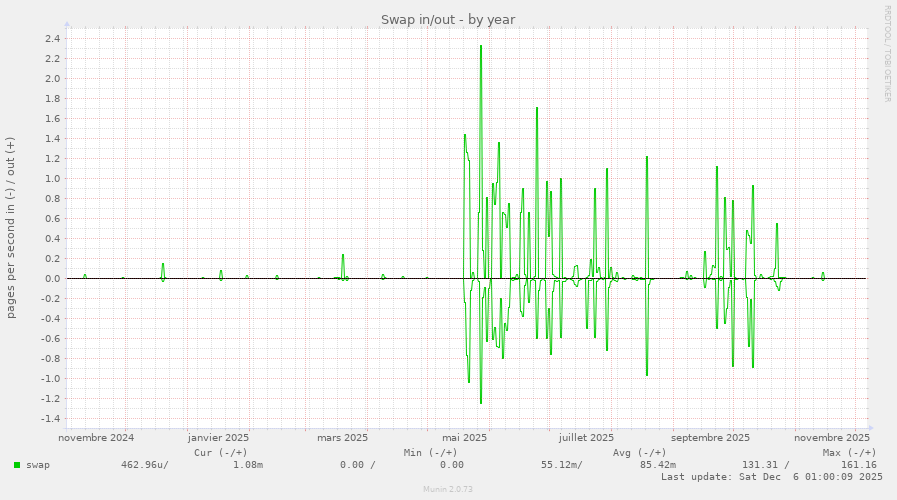Select the "janvier 2025" x-axis label
The image size is (897, 500).
click(x=218, y=437)
